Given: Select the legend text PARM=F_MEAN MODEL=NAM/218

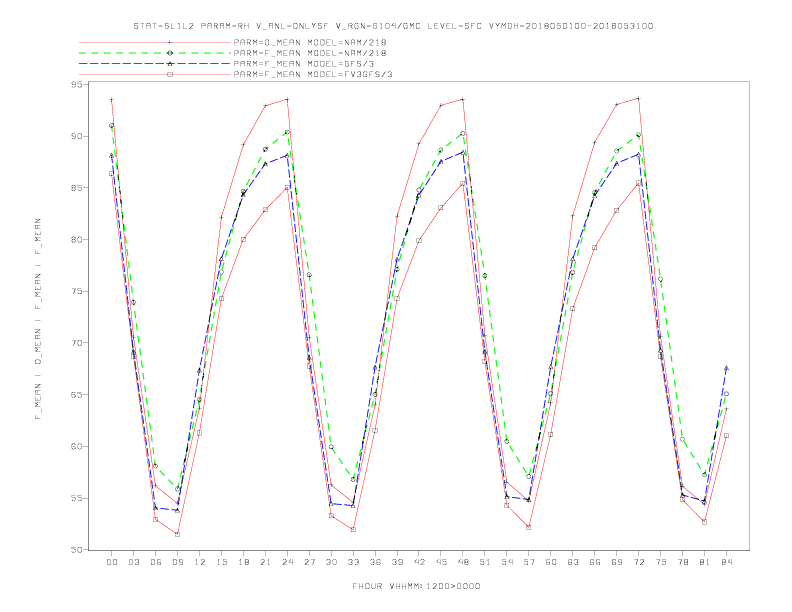Looking at the screenshot, I should (x=310, y=53).
